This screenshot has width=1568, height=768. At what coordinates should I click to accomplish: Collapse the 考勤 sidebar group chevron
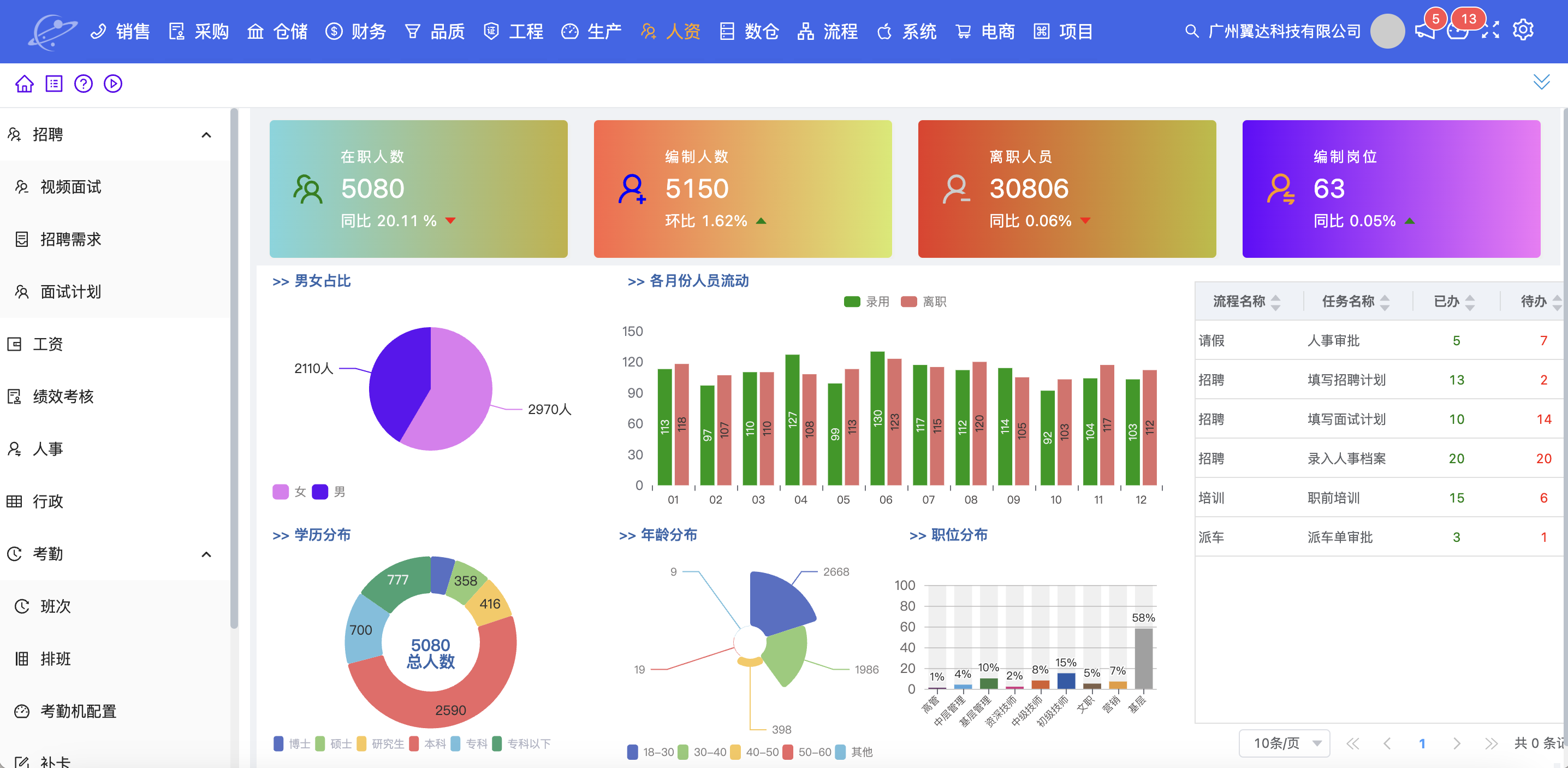206,554
